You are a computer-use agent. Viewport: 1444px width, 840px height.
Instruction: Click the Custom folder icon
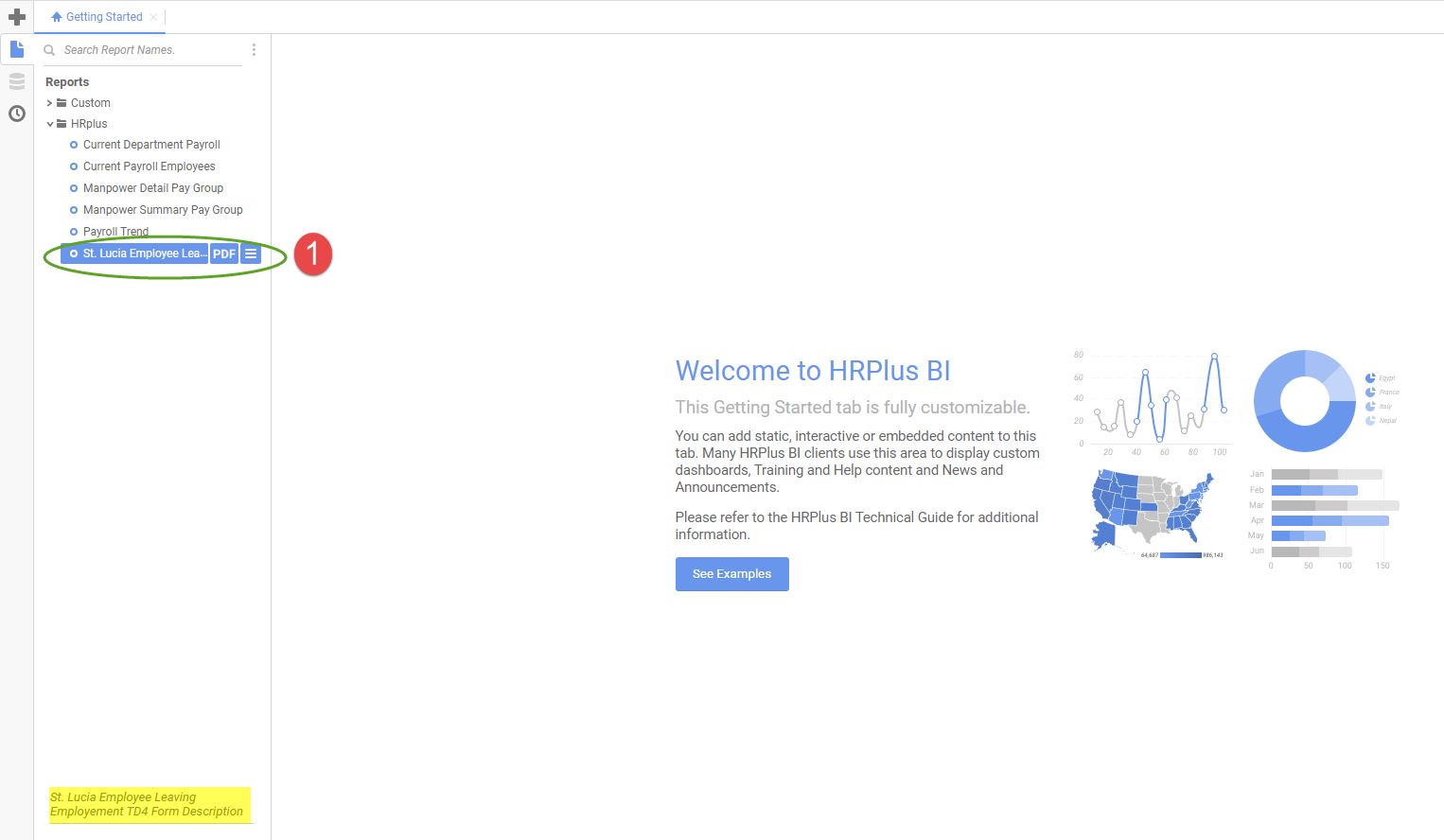[x=62, y=103]
